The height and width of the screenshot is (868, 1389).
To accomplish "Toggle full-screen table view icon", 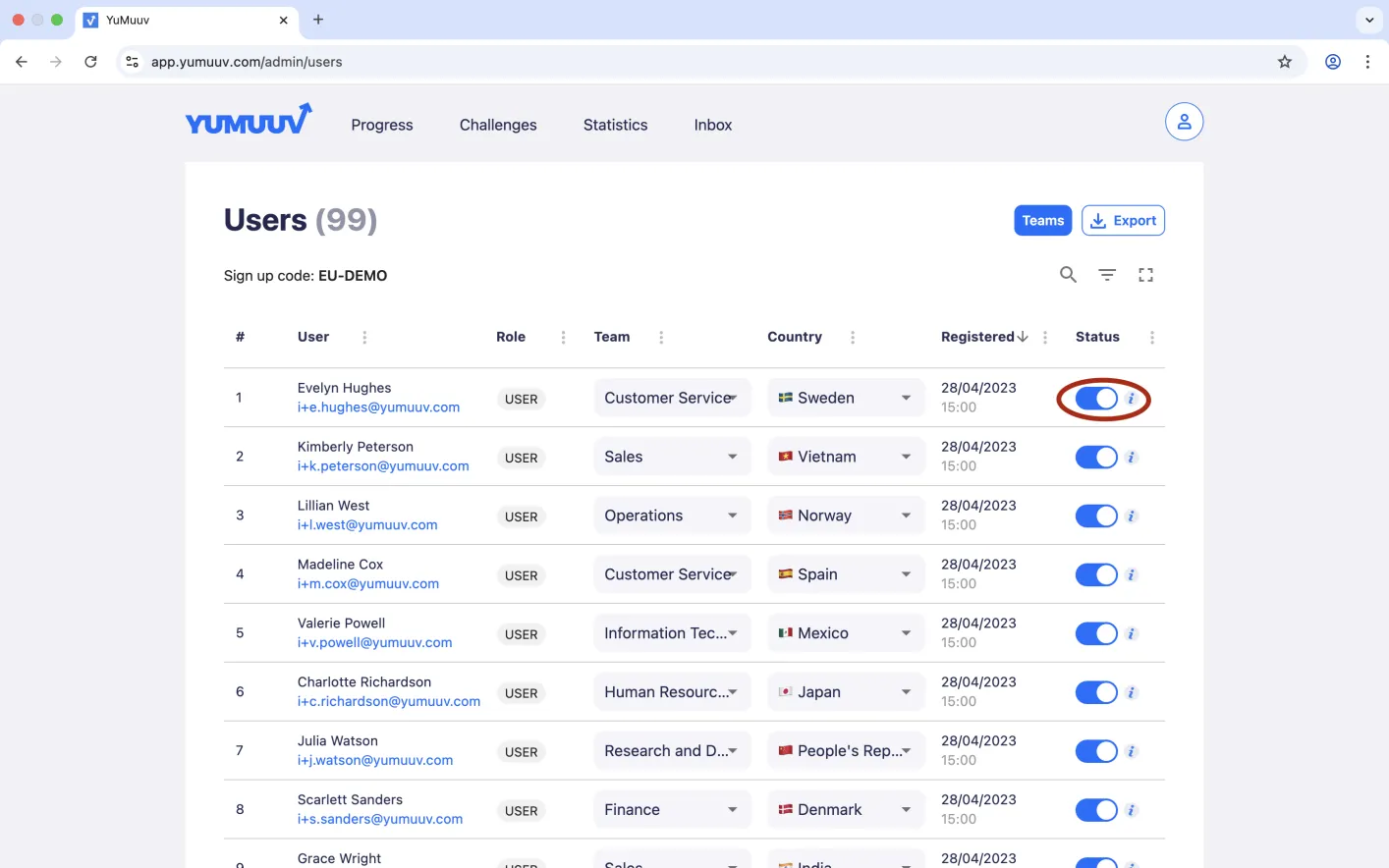I will (1145, 275).
